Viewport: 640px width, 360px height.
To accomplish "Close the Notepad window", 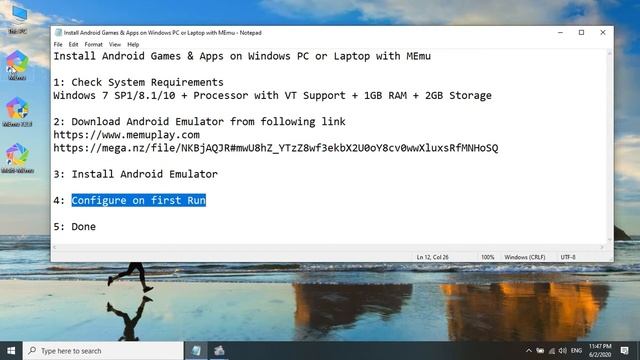I will click(603, 33).
